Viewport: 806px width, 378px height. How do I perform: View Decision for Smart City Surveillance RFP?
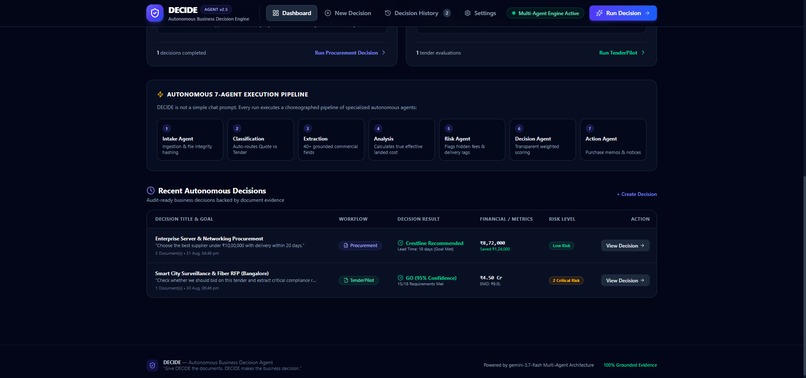[x=625, y=281]
